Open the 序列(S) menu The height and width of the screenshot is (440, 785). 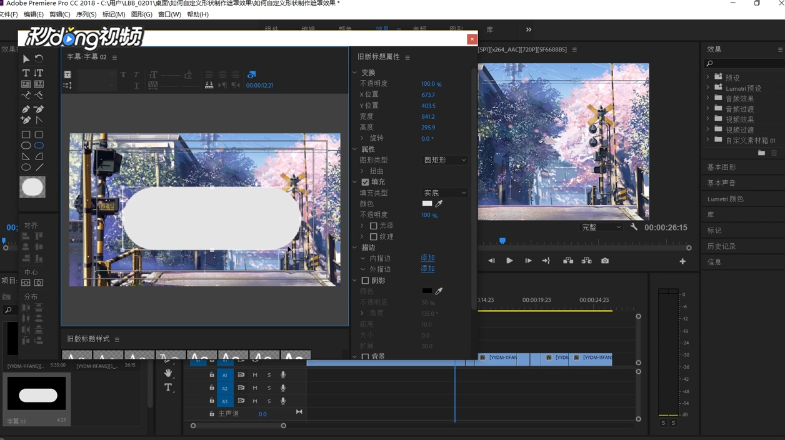pos(86,15)
